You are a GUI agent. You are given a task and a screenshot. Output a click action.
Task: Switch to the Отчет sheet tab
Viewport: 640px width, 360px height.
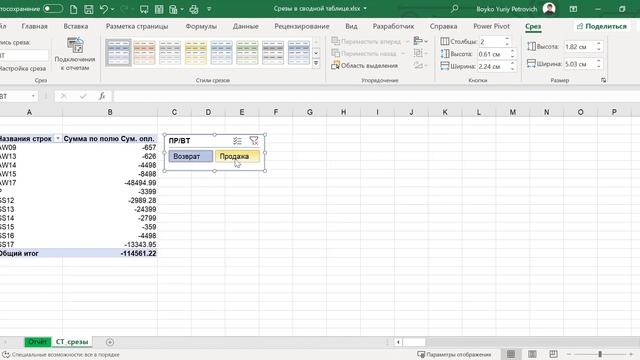pyautogui.click(x=38, y=342)
